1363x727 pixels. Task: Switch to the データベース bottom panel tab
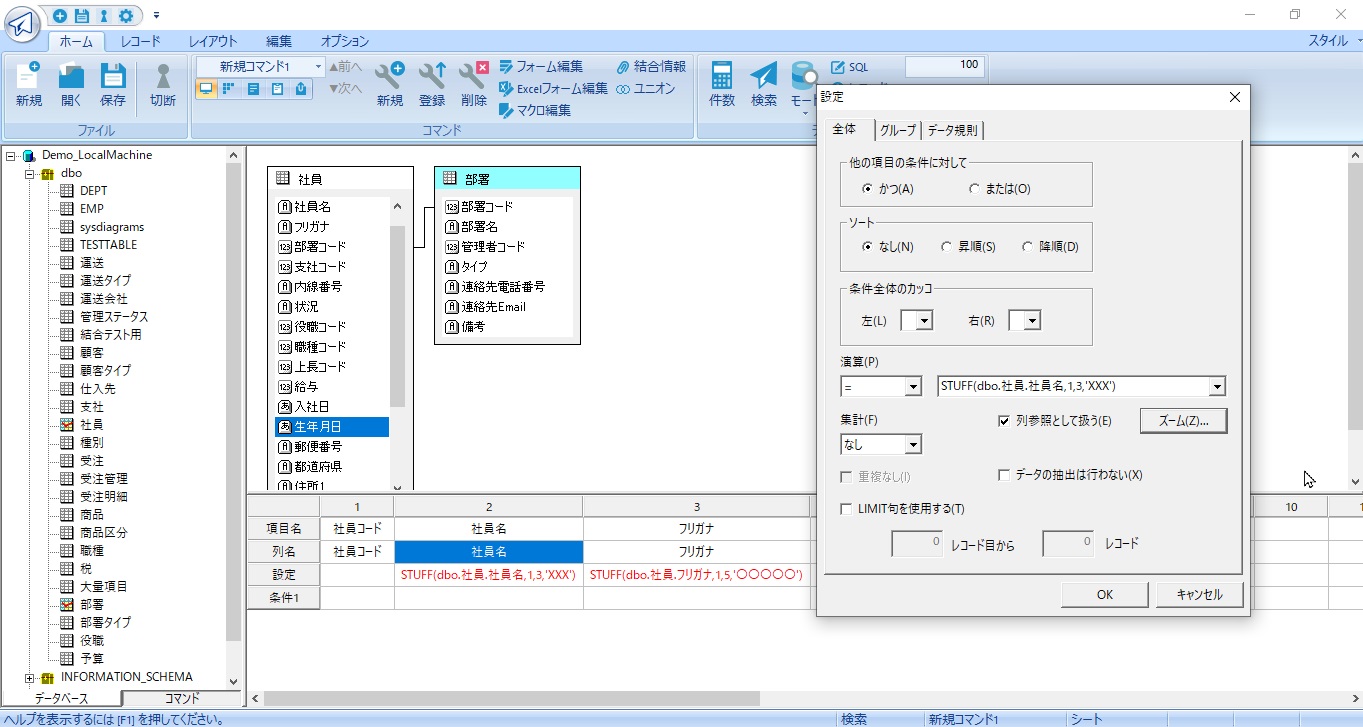click(61, 698)
